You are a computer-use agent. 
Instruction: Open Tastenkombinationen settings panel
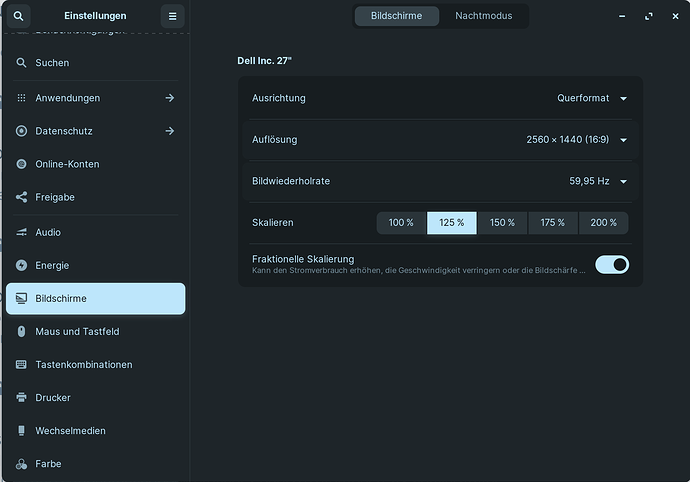pyautogui.click(x=95, y=364)
